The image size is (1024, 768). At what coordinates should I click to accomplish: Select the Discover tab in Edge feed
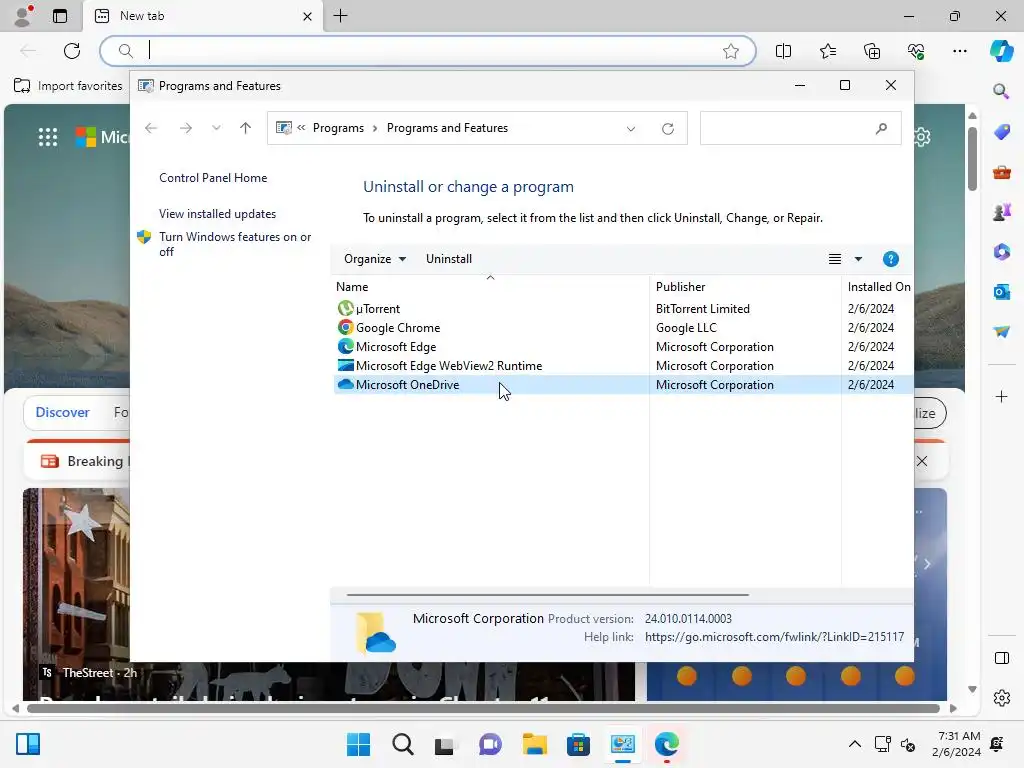tap(63, 413)
